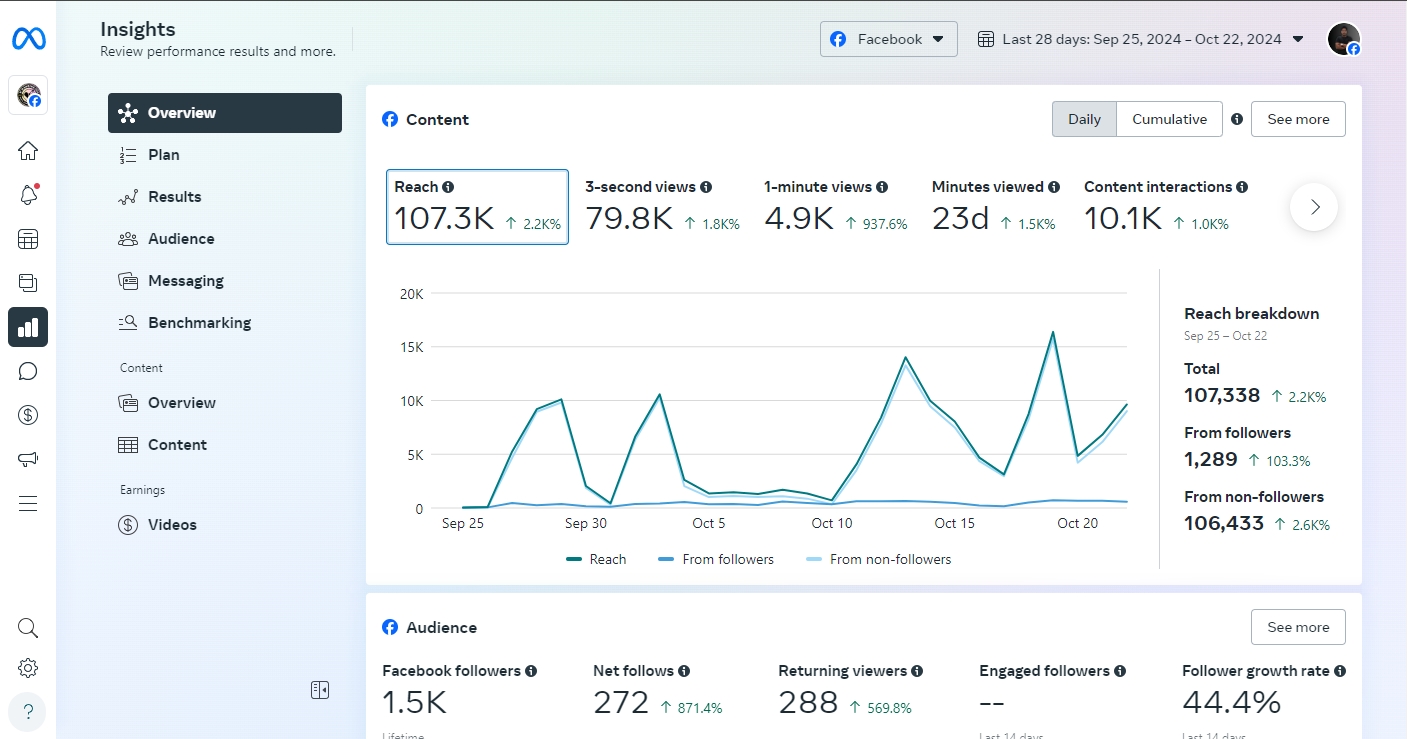The width and height of the screenshot is (1407, 739).
Task: Select the Insights bar chart icon
Action: point(28,327)
